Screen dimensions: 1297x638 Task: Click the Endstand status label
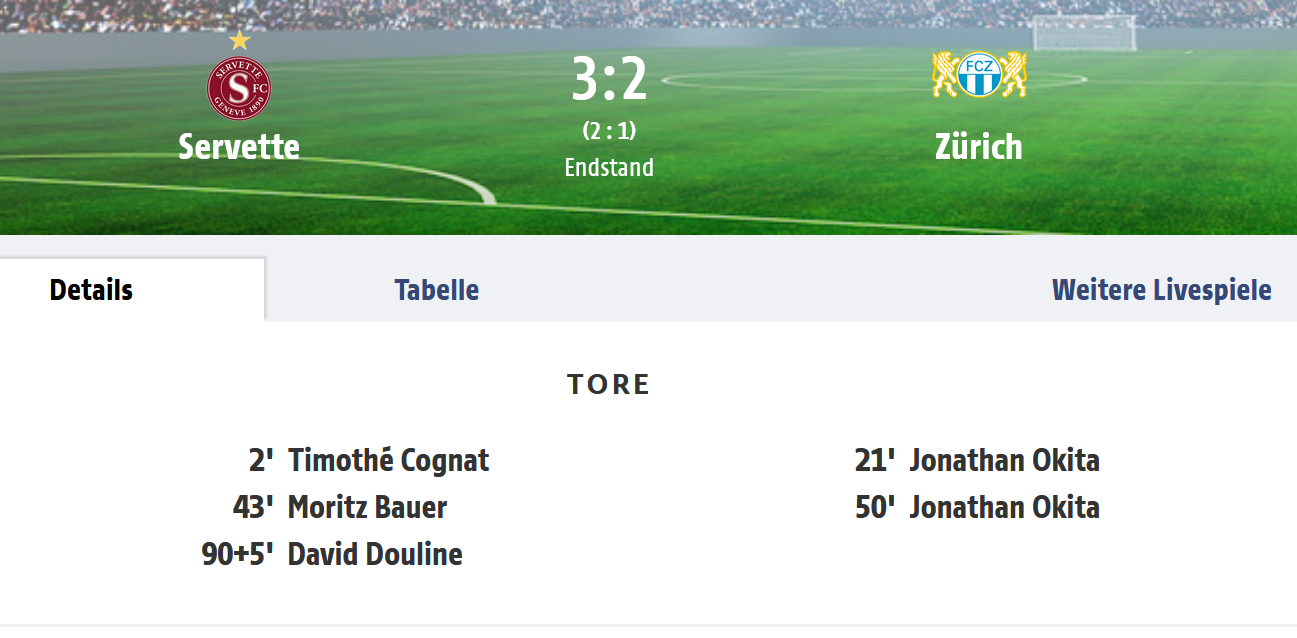pos(609,167)
